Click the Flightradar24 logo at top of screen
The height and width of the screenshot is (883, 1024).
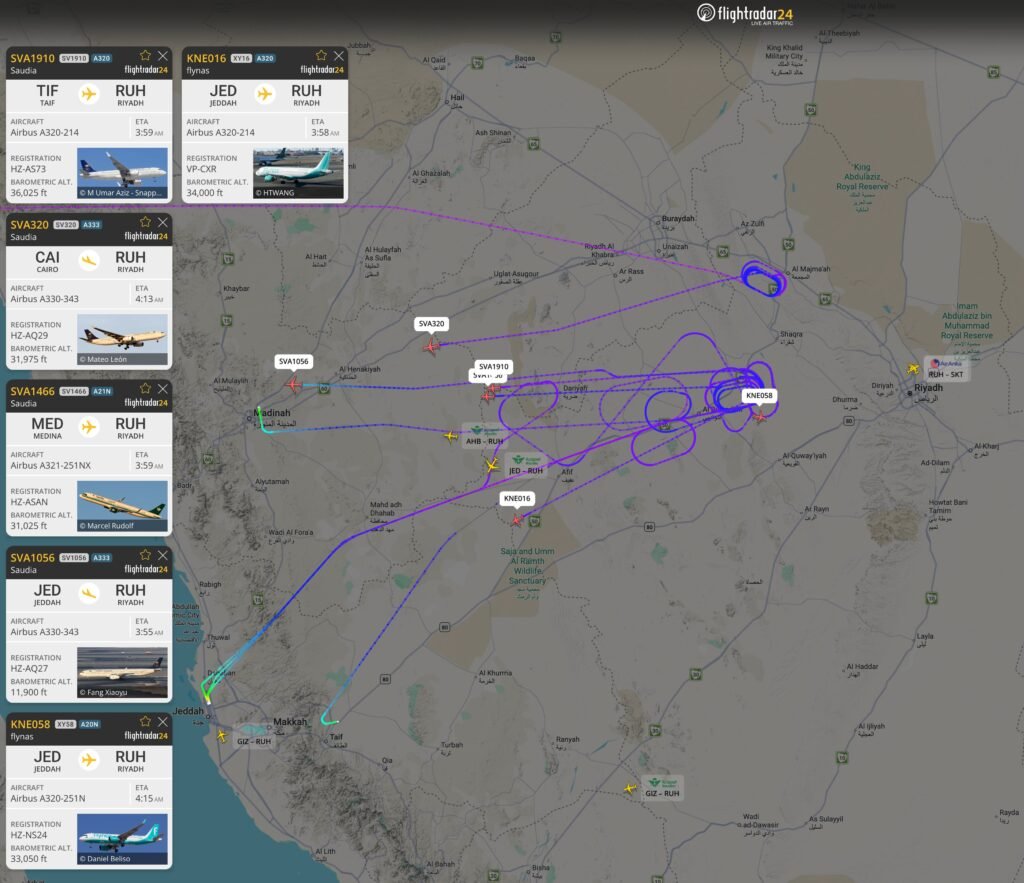click(745, 14)
